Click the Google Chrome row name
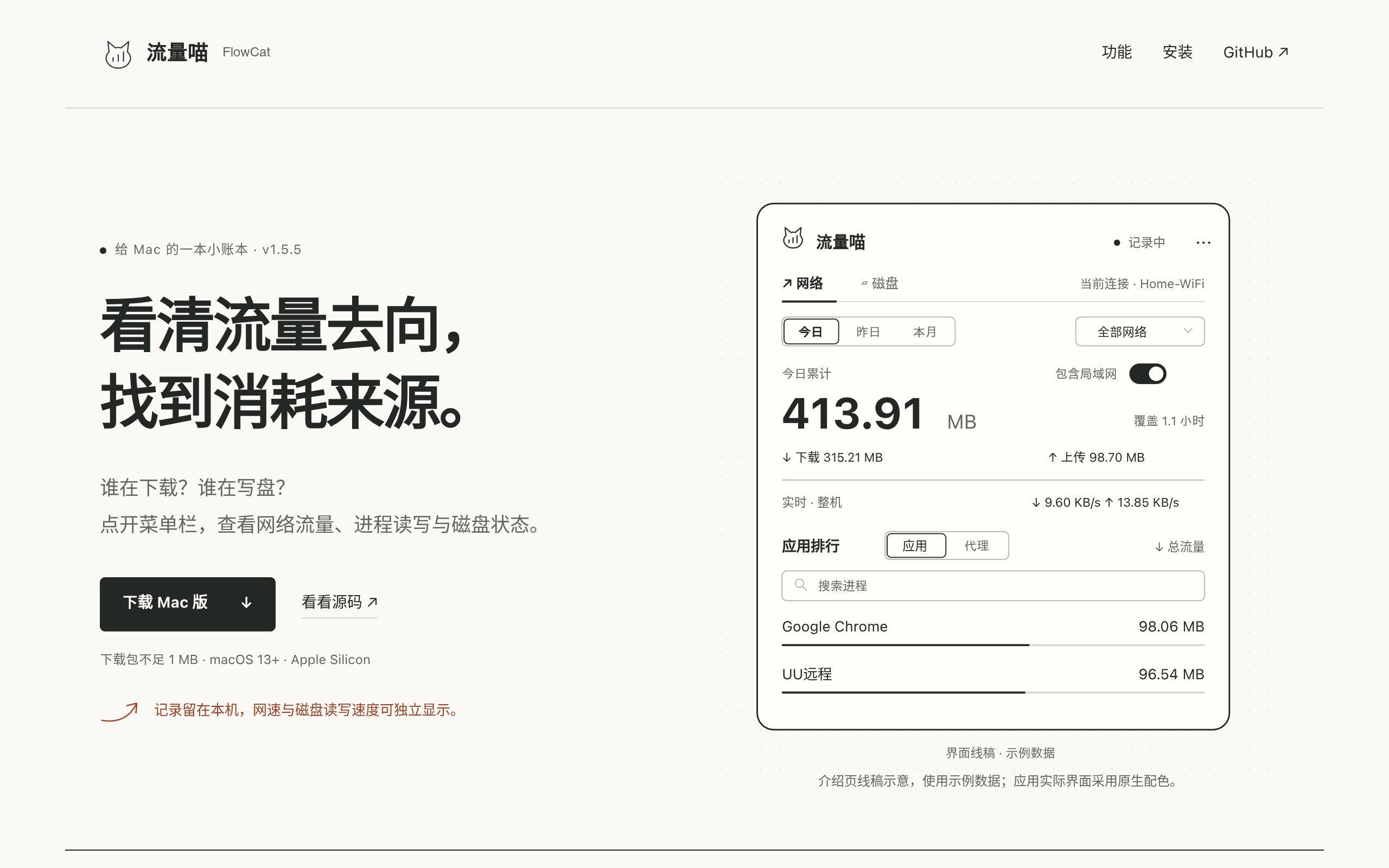The image size is (1389, 868). pyautogui.click(x=834, y=626)
